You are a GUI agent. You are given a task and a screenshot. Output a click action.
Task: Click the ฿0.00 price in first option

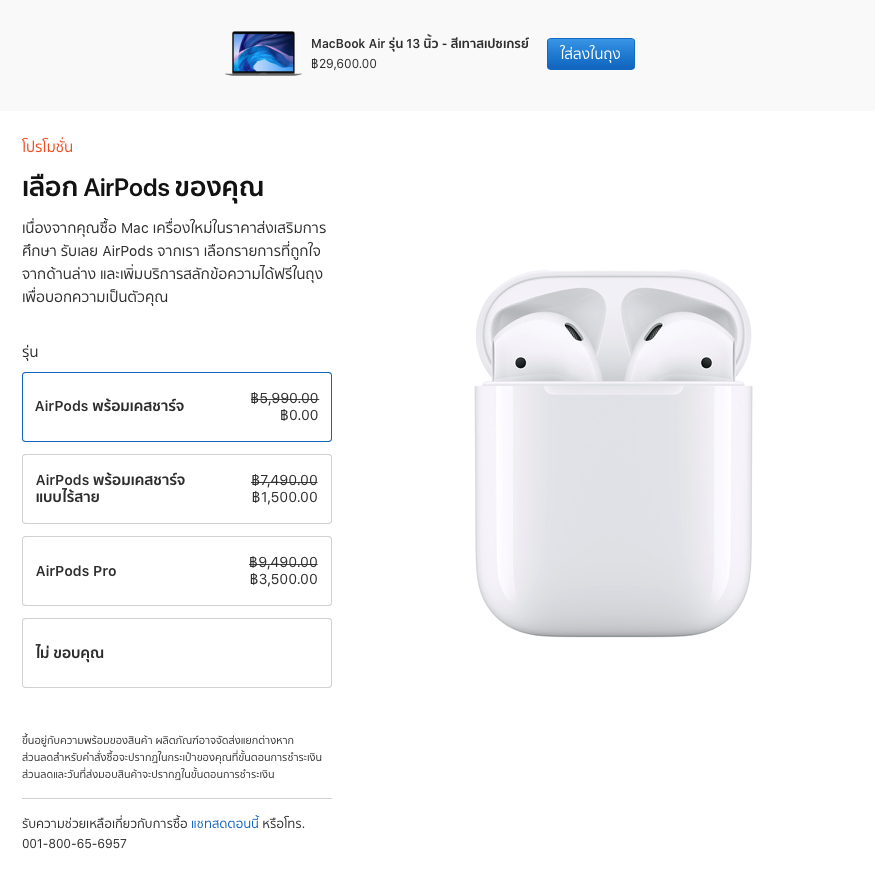[299, 415]
